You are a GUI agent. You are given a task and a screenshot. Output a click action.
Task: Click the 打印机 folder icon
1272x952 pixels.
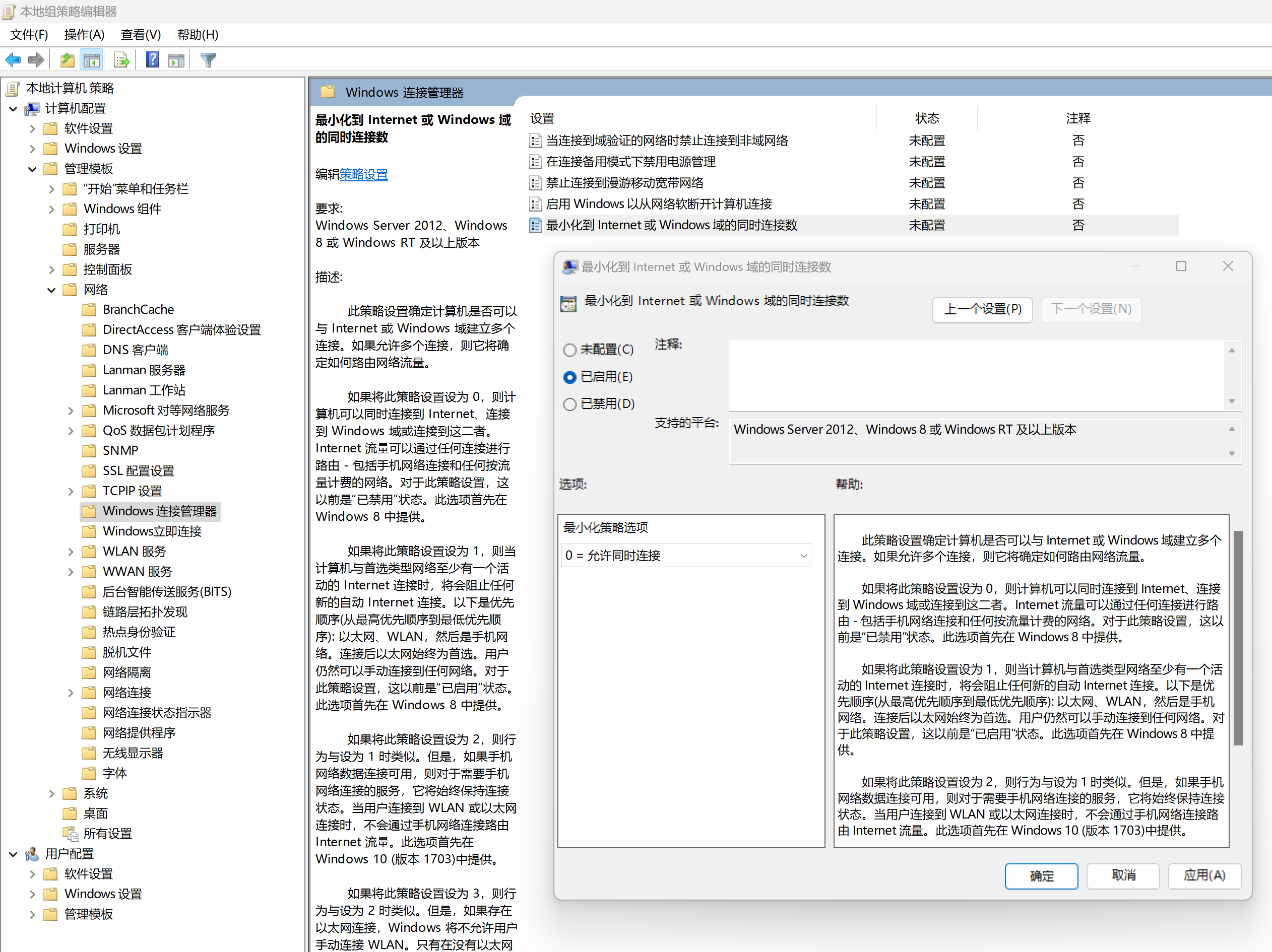pos(70,229)
